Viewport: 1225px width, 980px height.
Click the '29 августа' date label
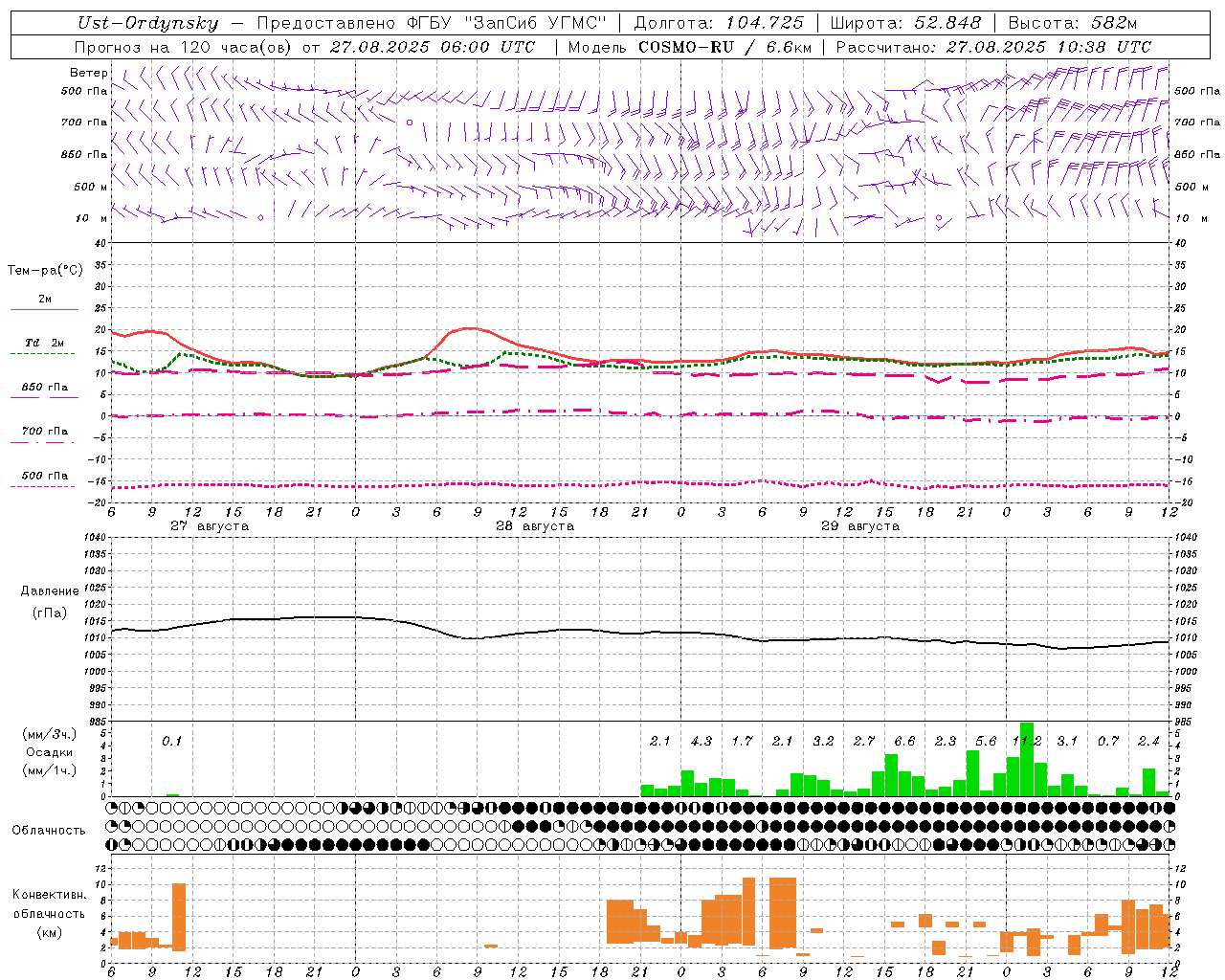point(860,526)
